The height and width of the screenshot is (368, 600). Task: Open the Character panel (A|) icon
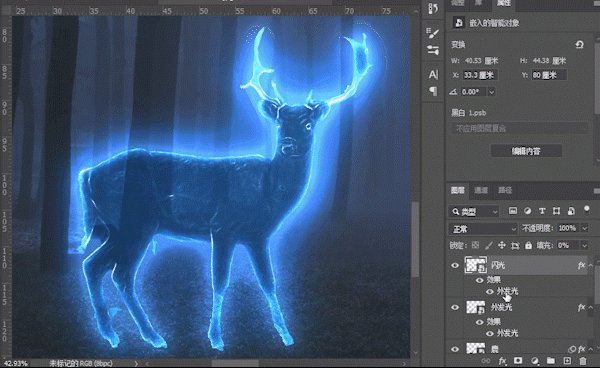click(433, 75)
